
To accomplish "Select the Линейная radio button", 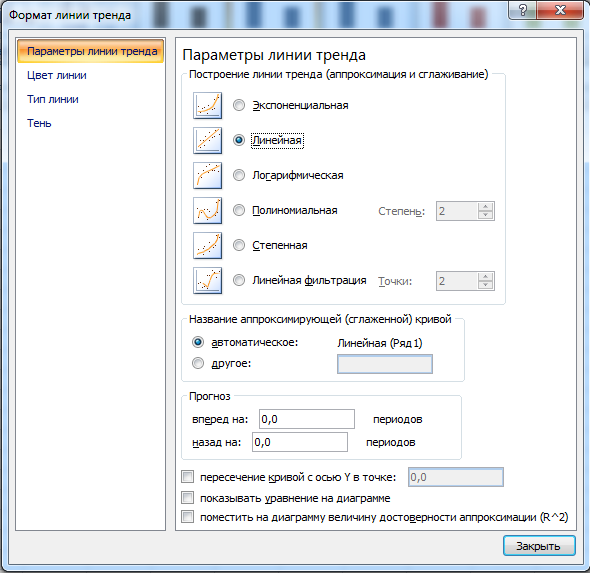I will pos(239,140).
